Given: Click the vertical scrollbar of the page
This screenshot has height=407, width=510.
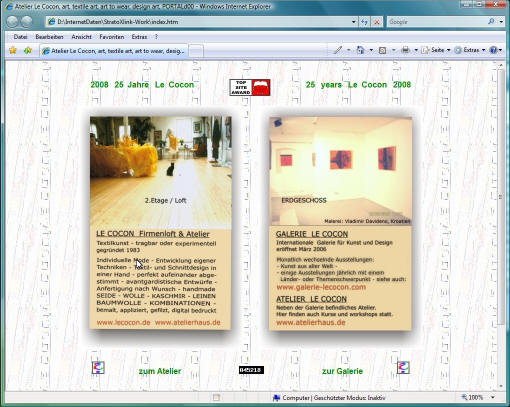Looking at the screenshot, I should tap(500, 197).
